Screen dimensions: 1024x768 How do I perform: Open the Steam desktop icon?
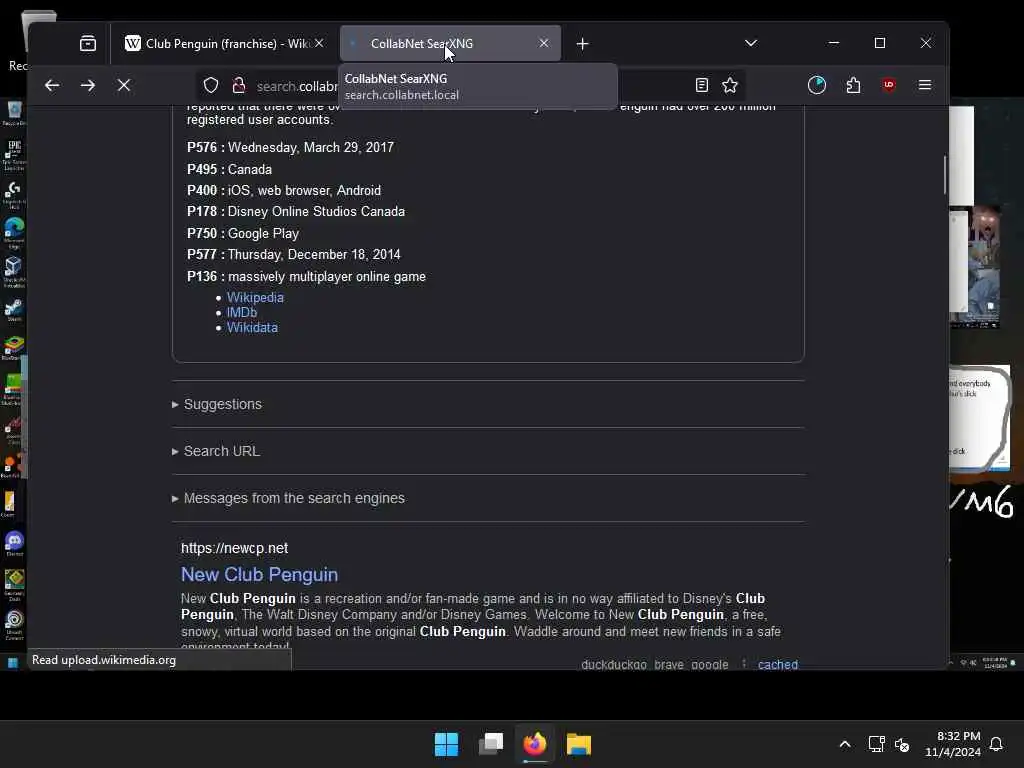[x=14, y=310]
